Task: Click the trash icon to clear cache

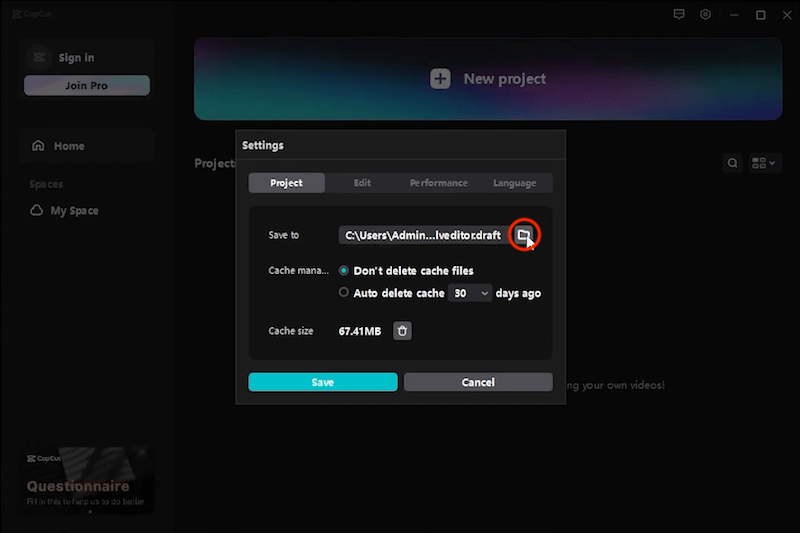Action: click(x=402, y=331)
